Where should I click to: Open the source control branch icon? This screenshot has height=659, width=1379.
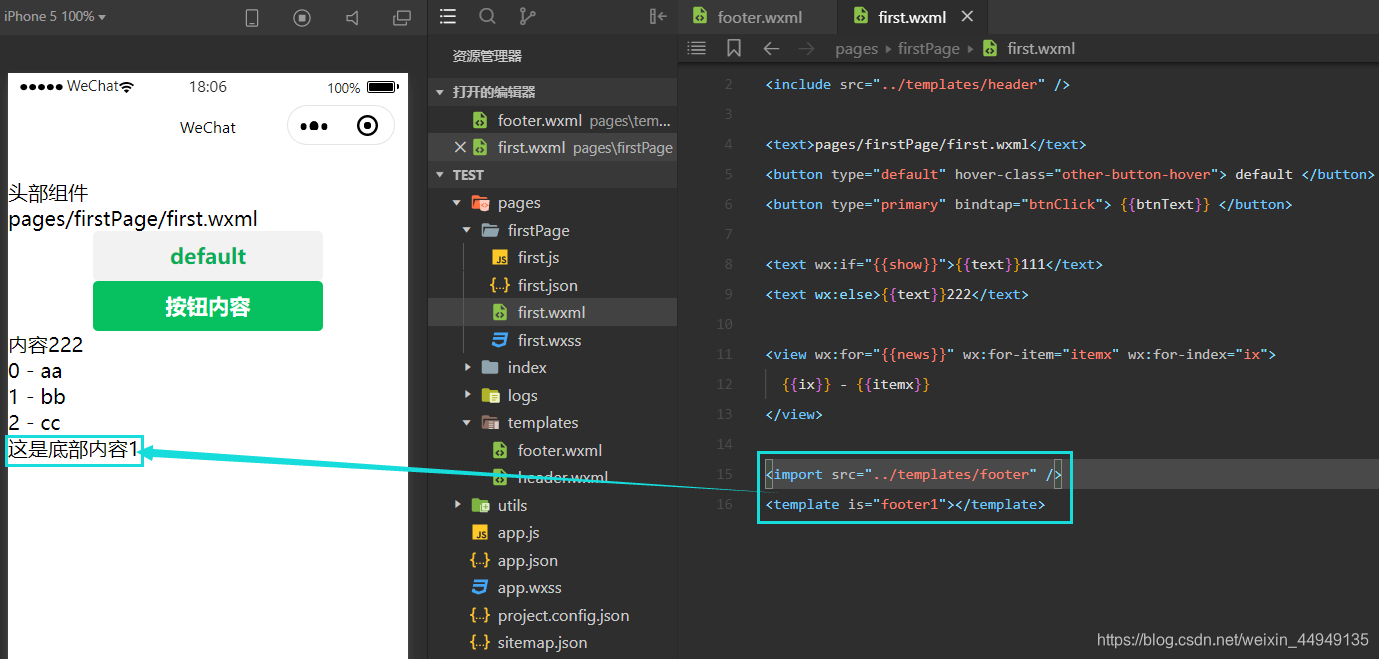527,16
